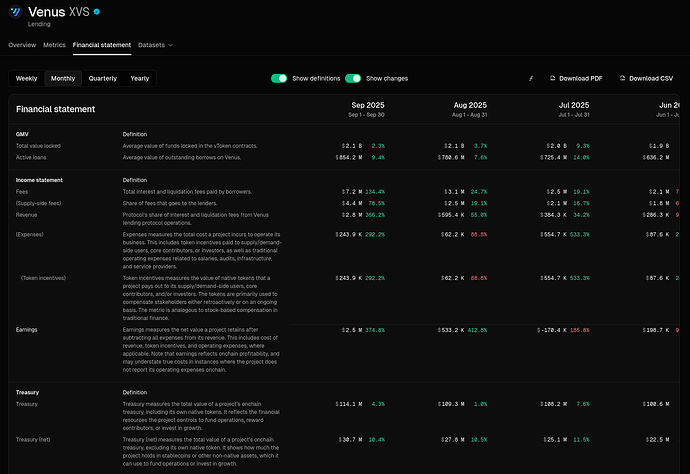
Task: Click the Treasury (net) row label
Action: (33, 439)
